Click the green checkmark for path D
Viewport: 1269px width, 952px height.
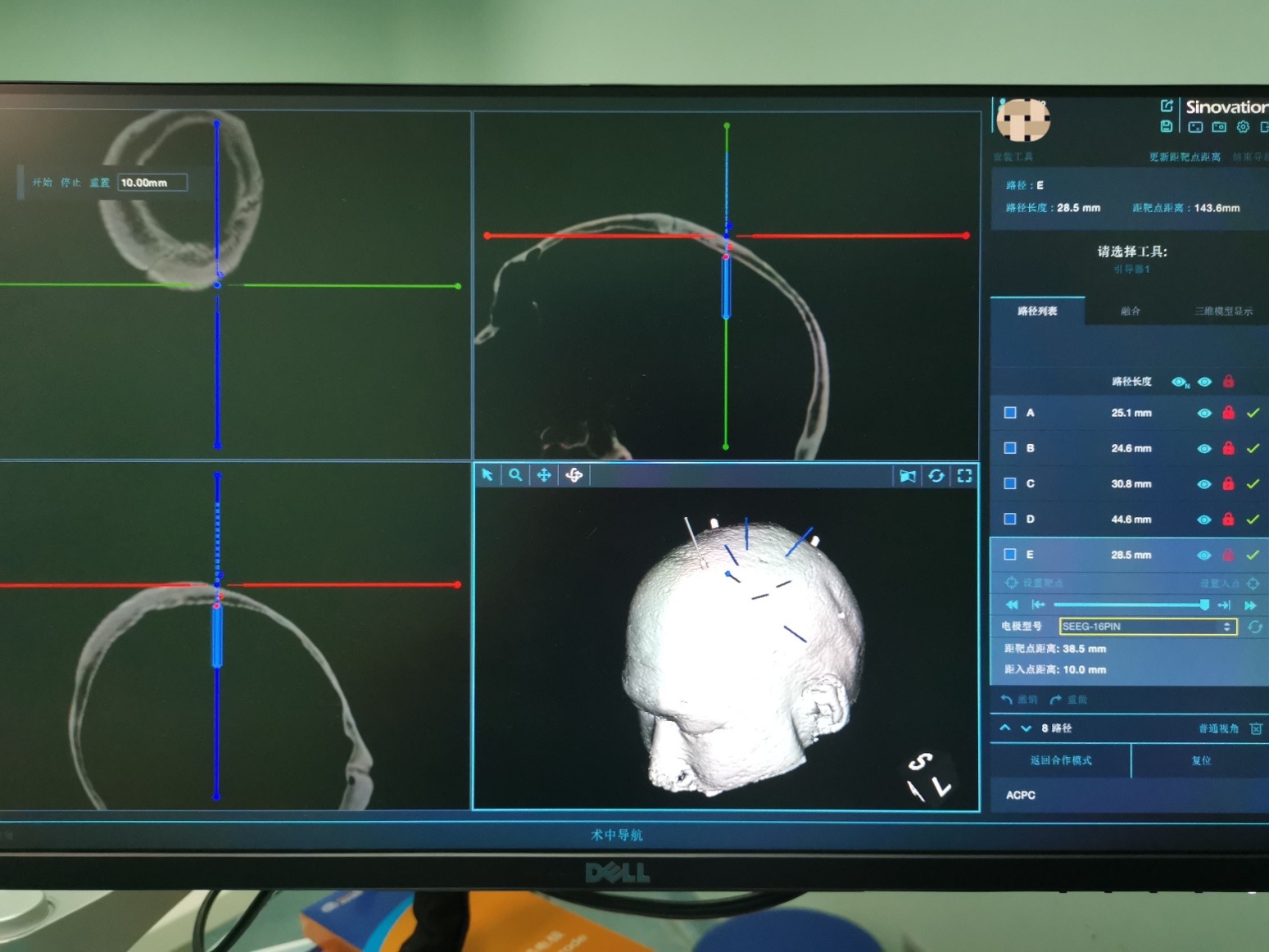(1253, 519)
